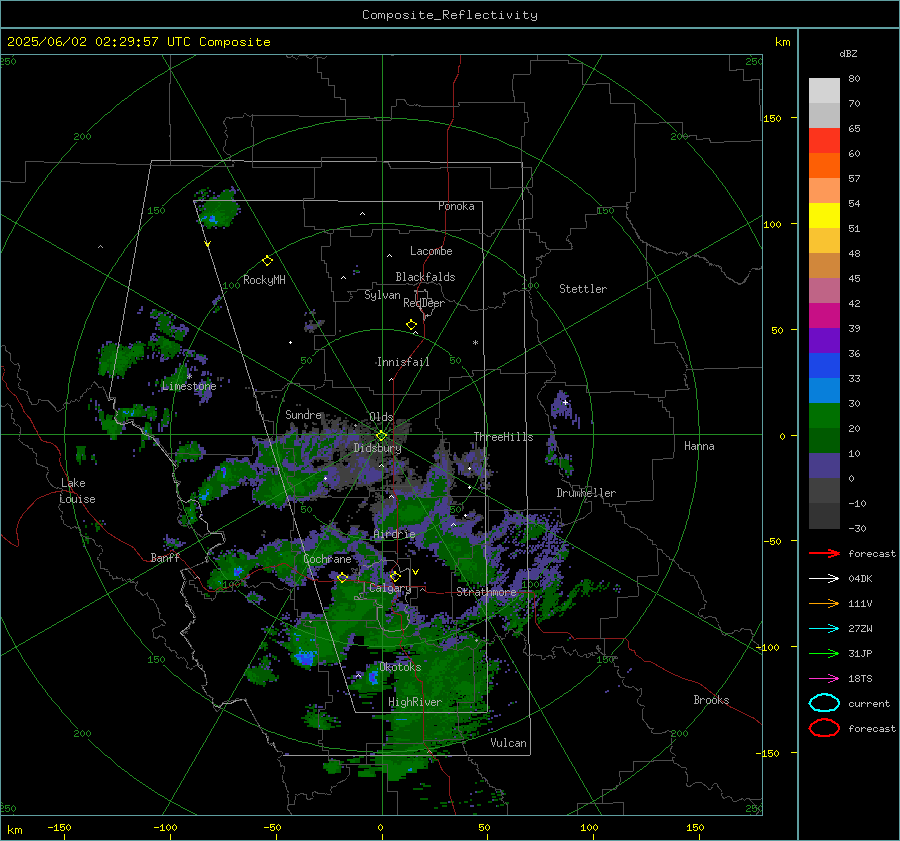Click the yellow diamond marker below RedDeer
900x841 pixels.
[411, 325]
